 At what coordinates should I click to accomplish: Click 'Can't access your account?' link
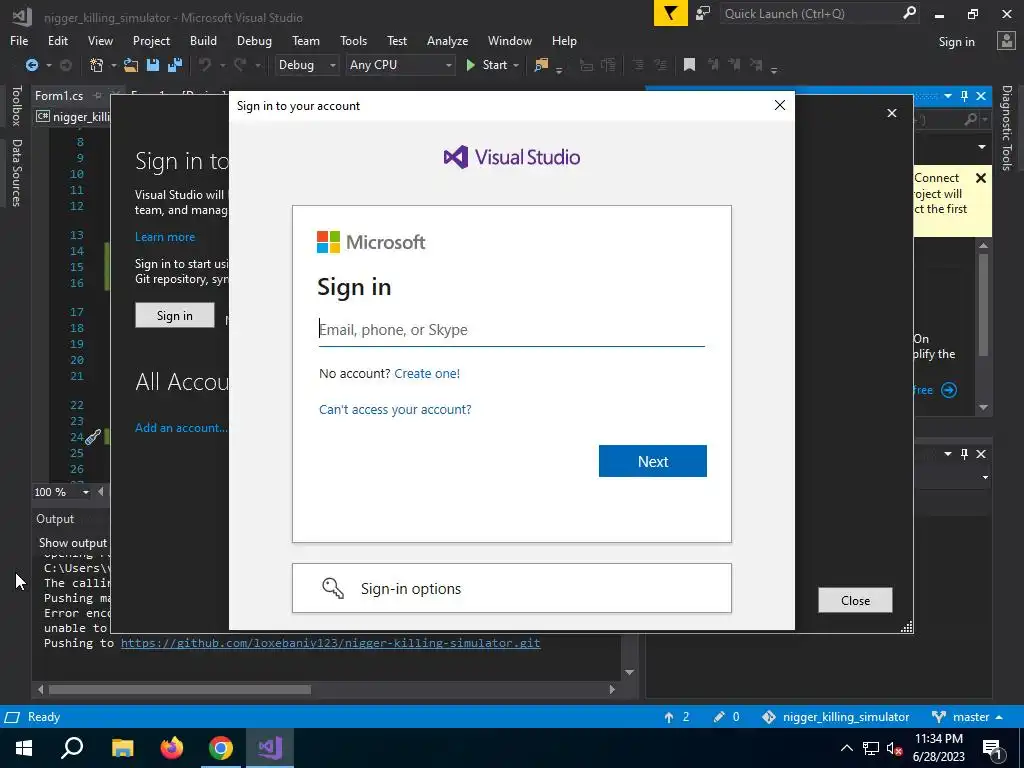click(395, 409)
